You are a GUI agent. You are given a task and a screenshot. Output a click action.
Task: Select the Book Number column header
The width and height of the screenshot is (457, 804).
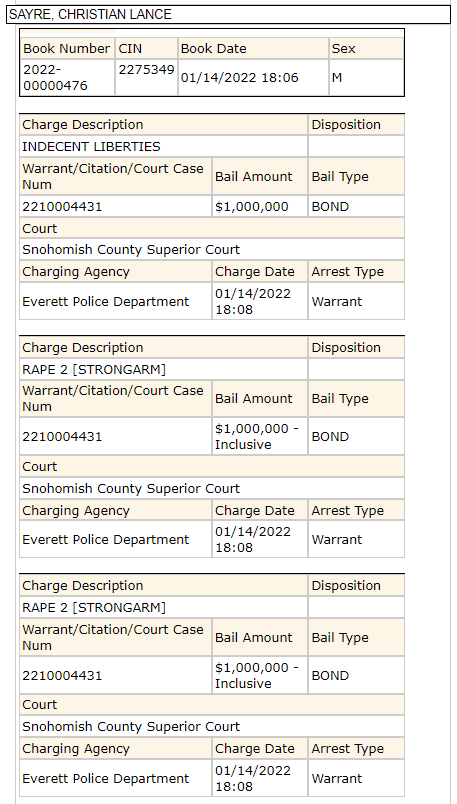pyautogui.click(x=67, y=49)
